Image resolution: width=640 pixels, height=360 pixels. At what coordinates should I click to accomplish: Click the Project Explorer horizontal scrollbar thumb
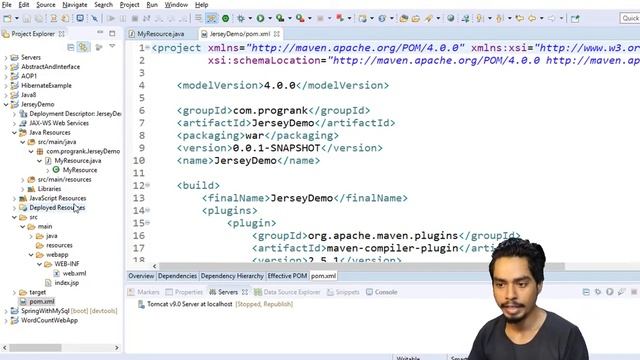click(36, 348)
